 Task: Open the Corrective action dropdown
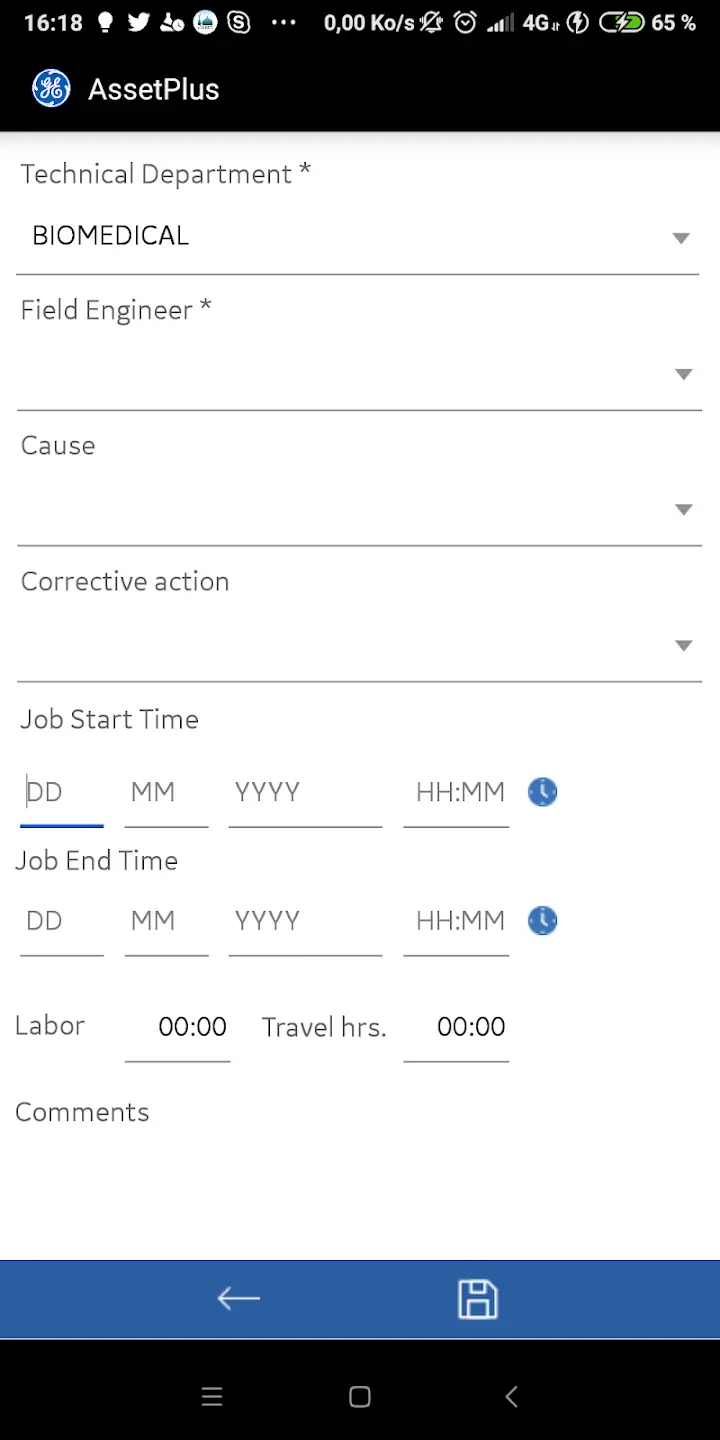point(358,646)
